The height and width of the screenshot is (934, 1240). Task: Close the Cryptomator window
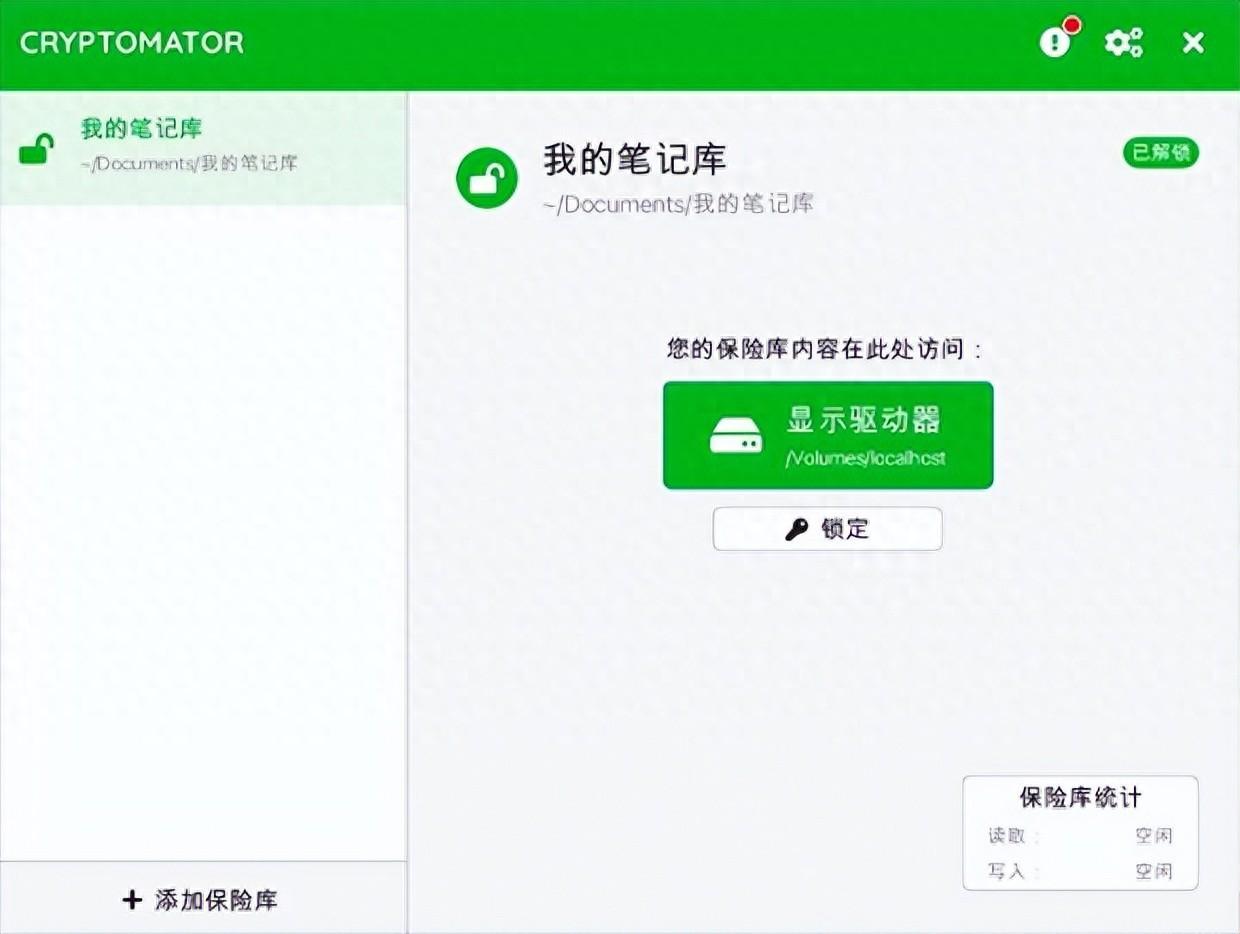tap(1193, 42)
